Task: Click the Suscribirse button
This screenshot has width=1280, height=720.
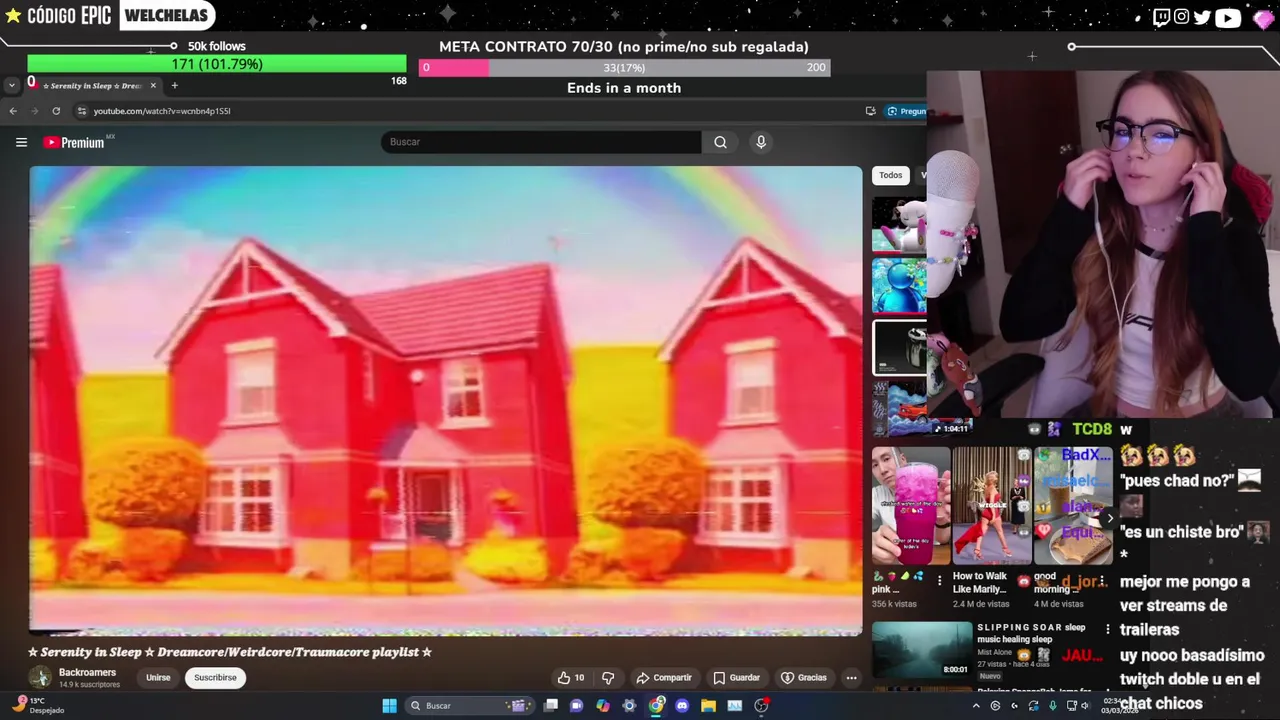Action: click(x=215, y=677)
